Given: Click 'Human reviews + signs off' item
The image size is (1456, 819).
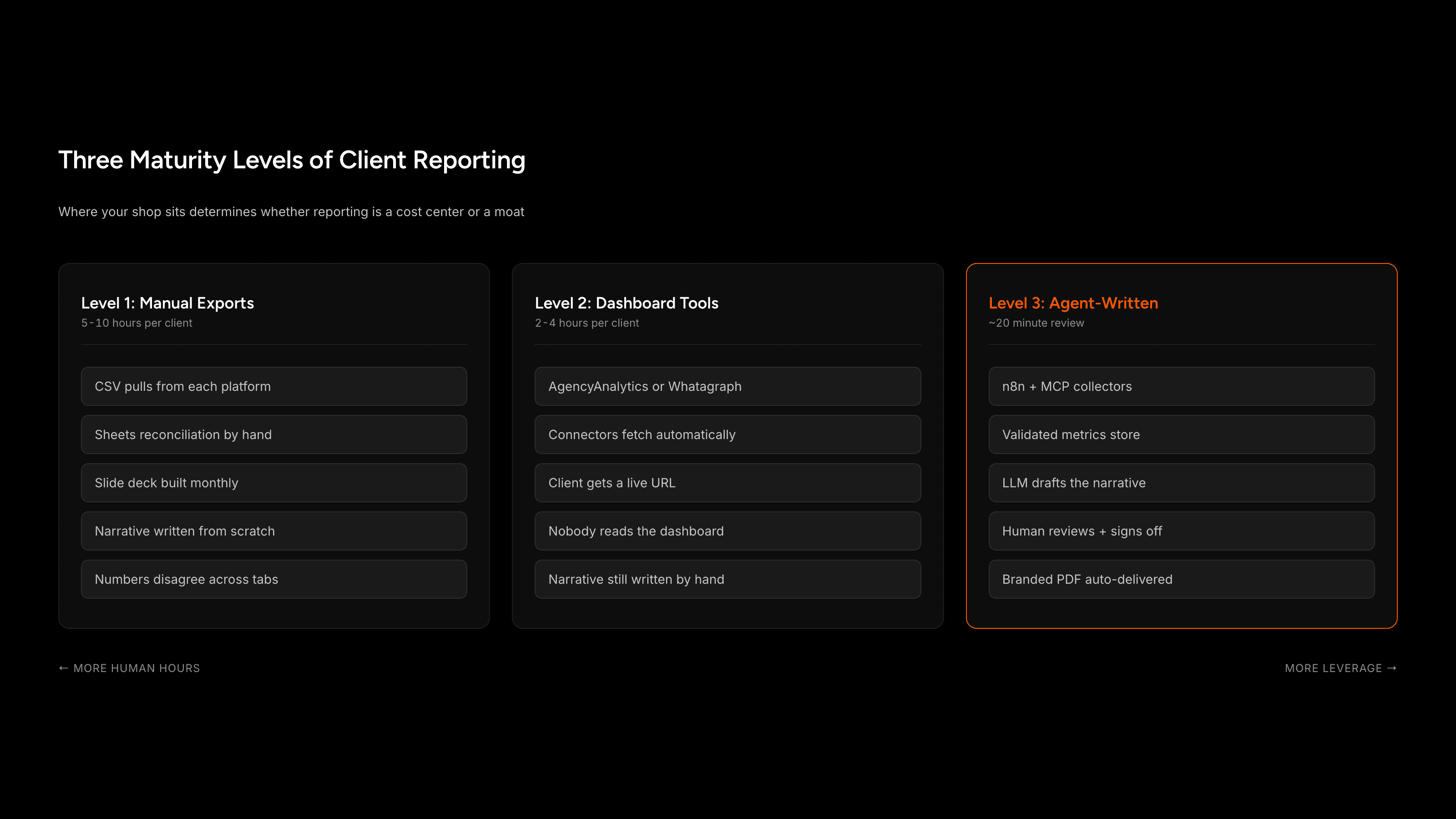Looking at the screenshot, I should click(x=1181, y=531).
